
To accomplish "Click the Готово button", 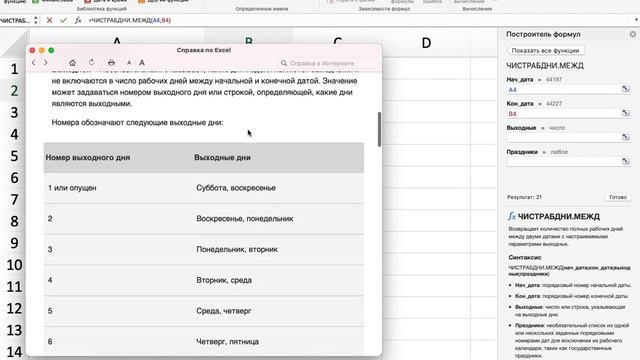I will point(618,197).
